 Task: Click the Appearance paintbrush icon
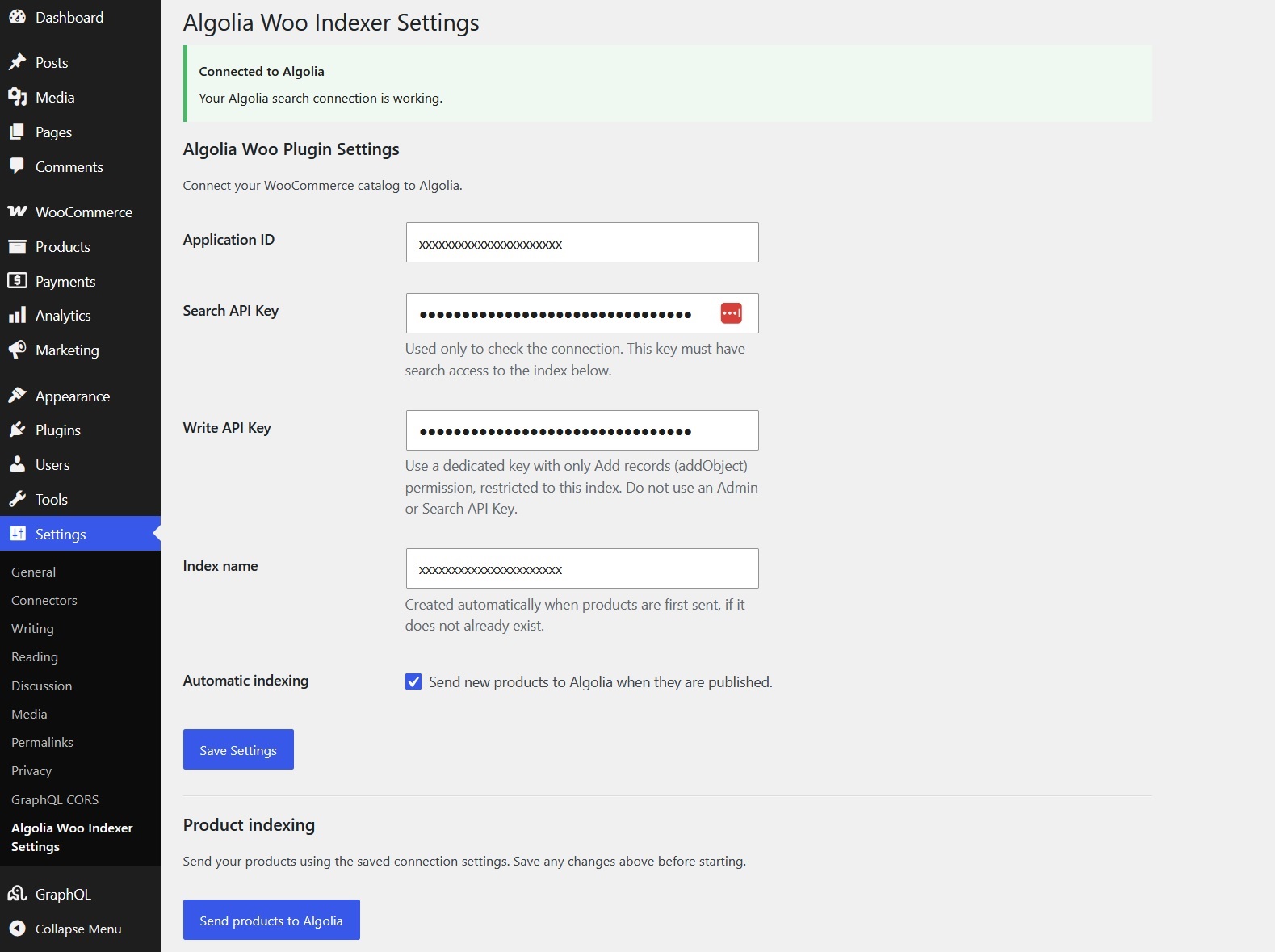pos(17,396)
